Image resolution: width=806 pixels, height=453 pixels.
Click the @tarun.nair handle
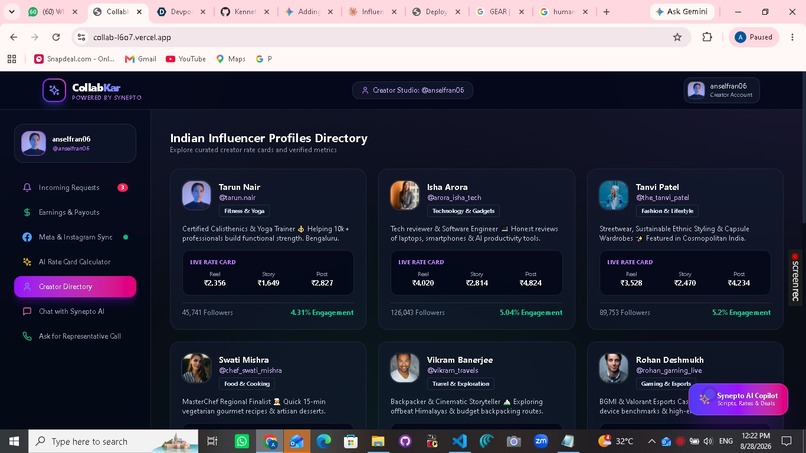237,197
